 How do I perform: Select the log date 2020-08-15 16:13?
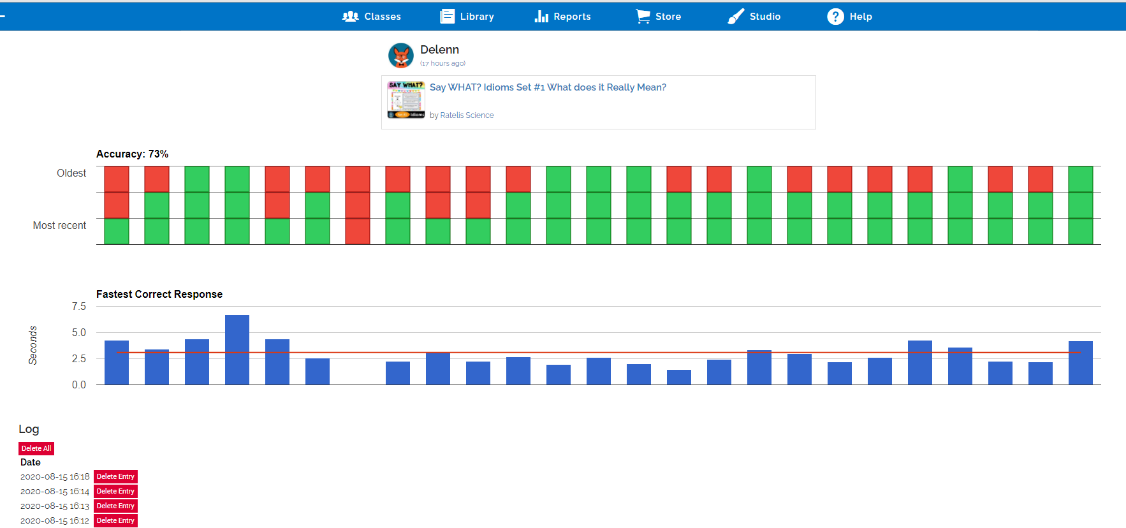tap(55, 506)
